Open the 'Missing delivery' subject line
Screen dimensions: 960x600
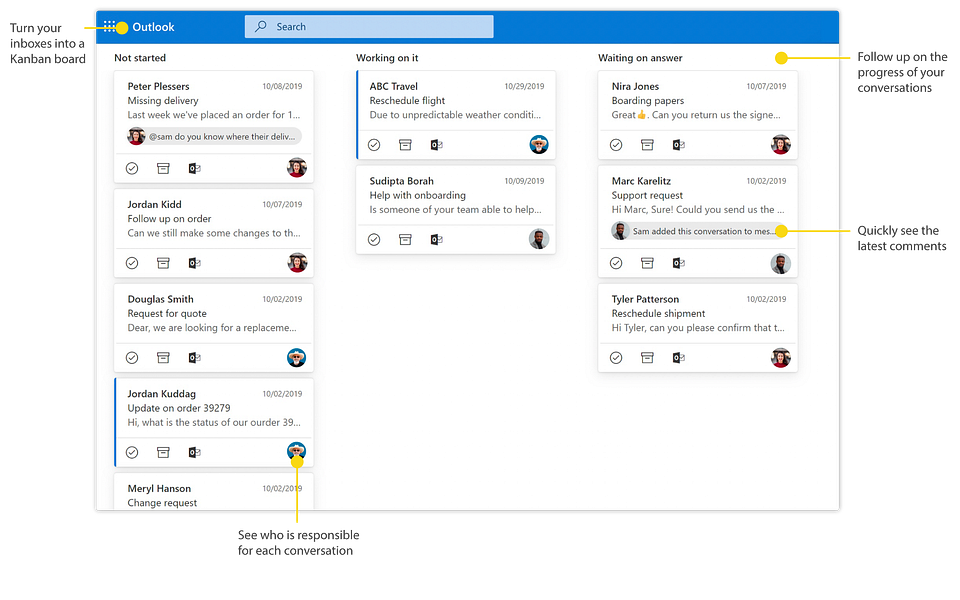click(x=163, y=100)
